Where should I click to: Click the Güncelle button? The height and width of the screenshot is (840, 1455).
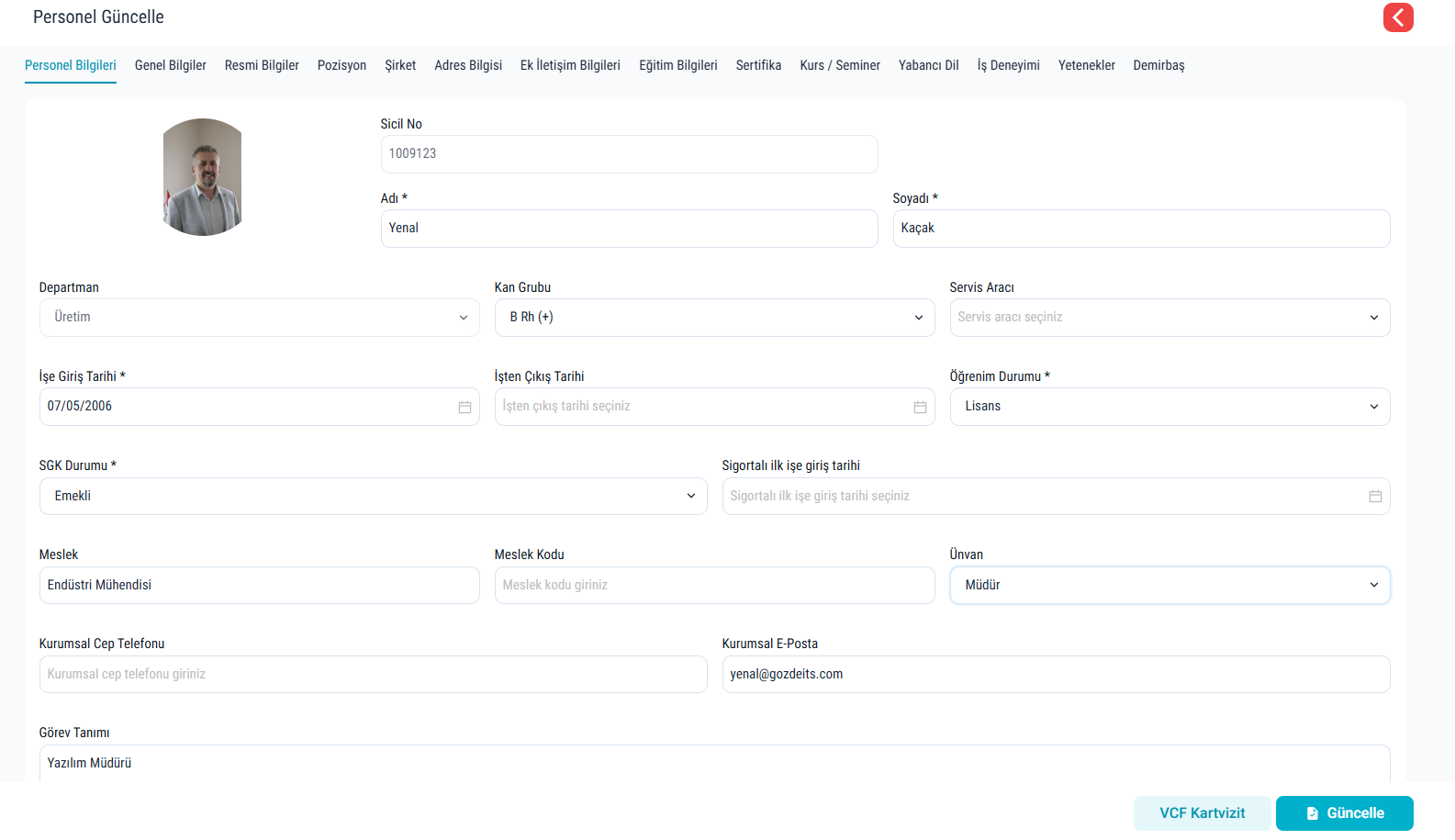(x=1345, y=813)
